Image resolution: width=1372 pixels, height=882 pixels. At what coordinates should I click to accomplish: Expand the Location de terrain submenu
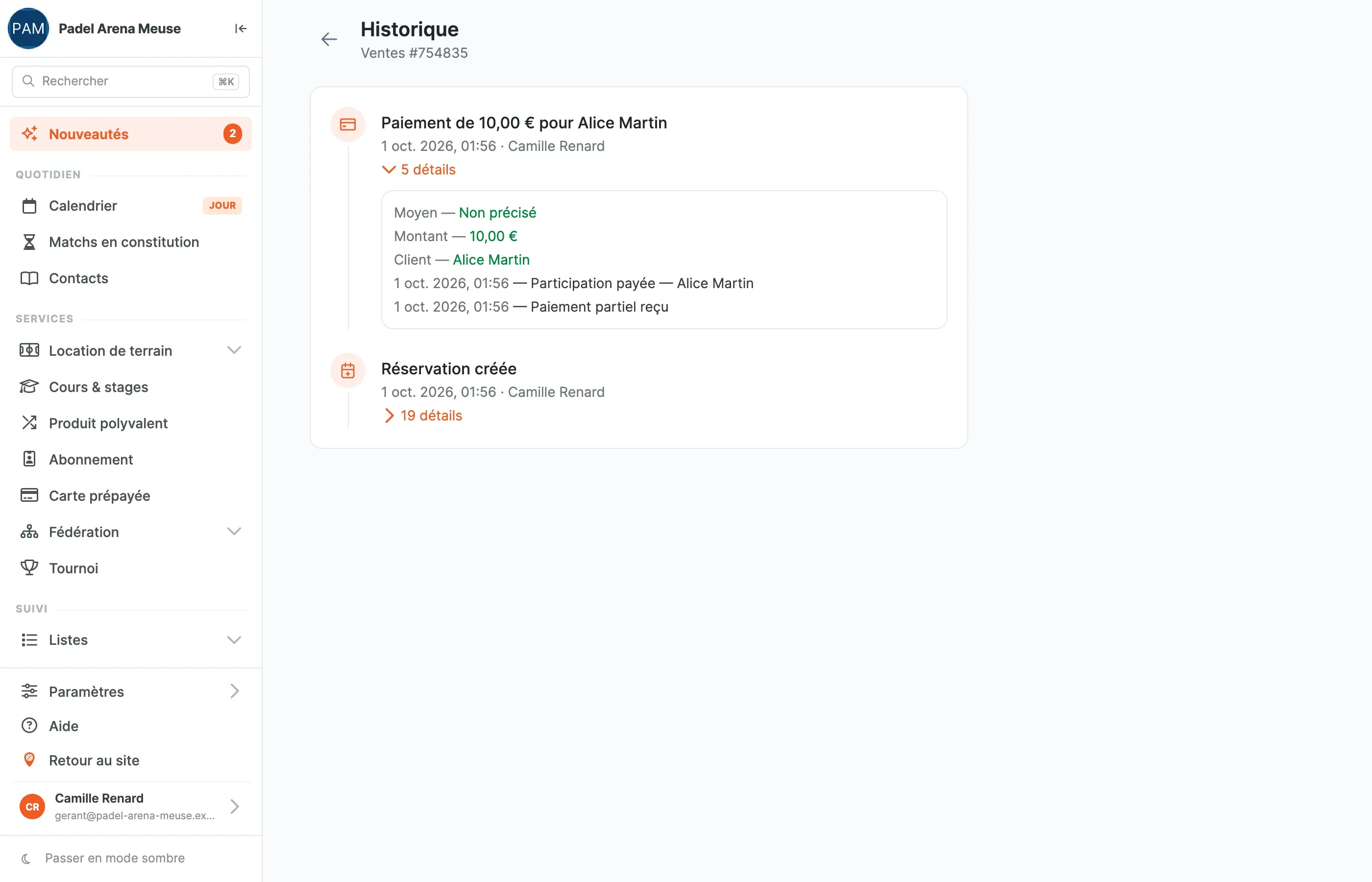coord(234,350)
